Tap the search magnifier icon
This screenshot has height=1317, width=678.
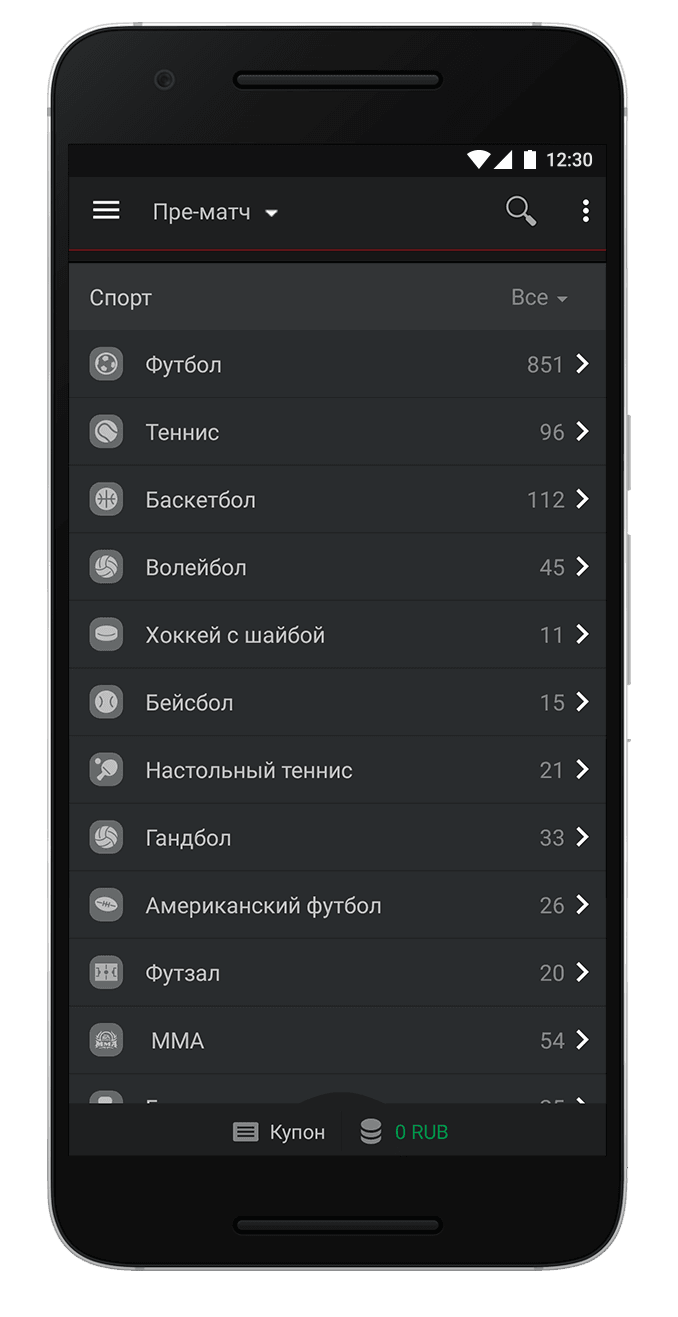(x=520, y=211)
